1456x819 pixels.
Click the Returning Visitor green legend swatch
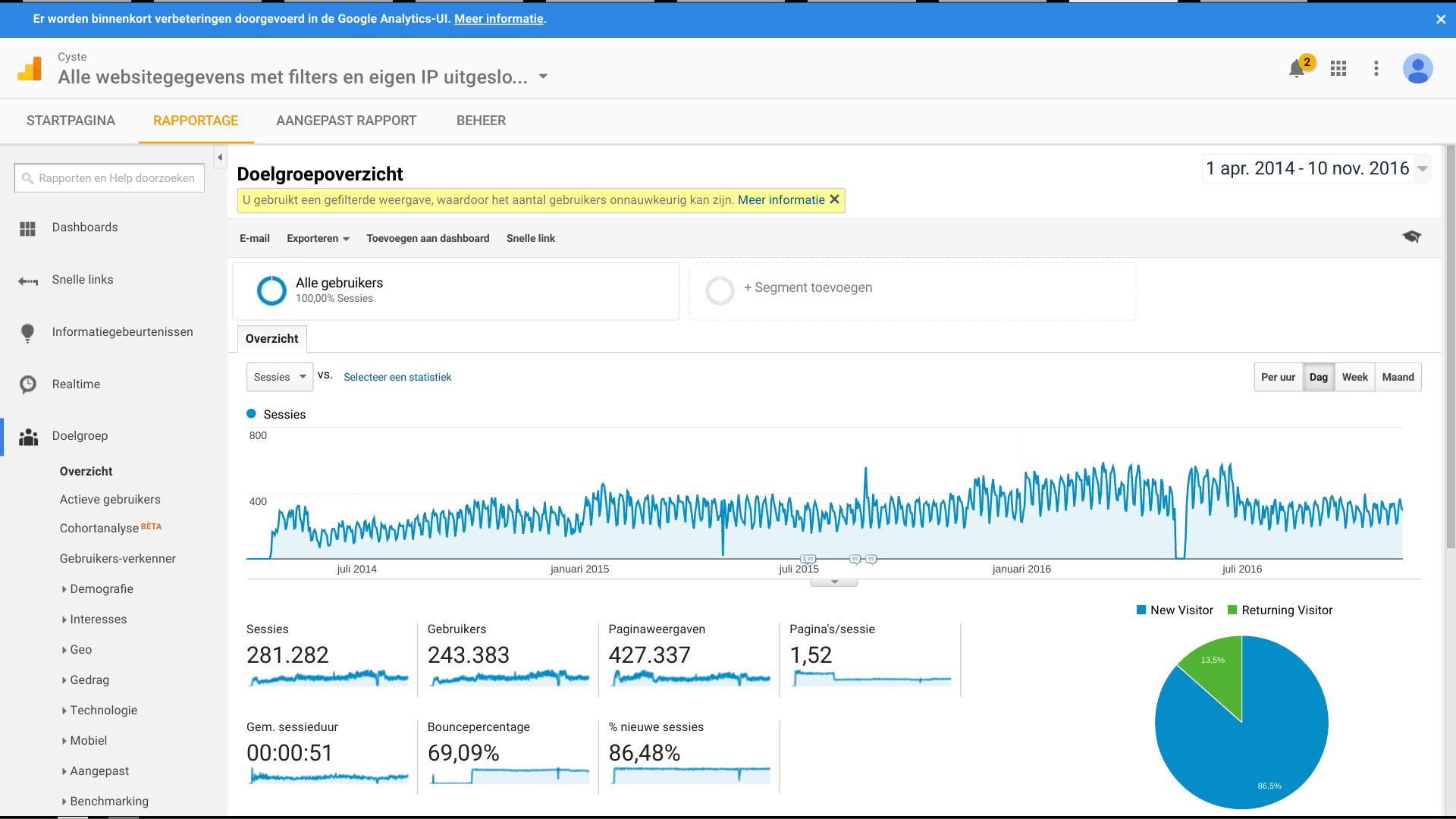click(x=1232, y=610)
